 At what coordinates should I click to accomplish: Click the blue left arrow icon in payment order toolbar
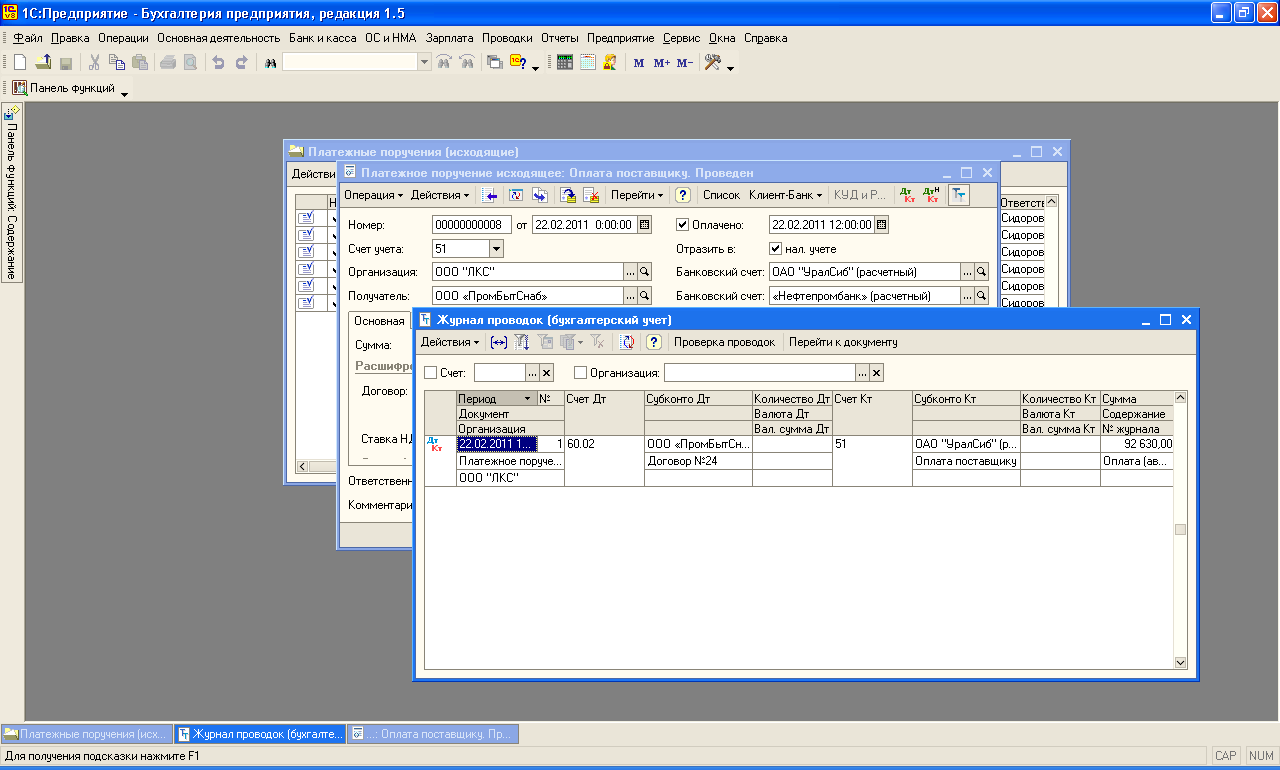click(490, 195)
